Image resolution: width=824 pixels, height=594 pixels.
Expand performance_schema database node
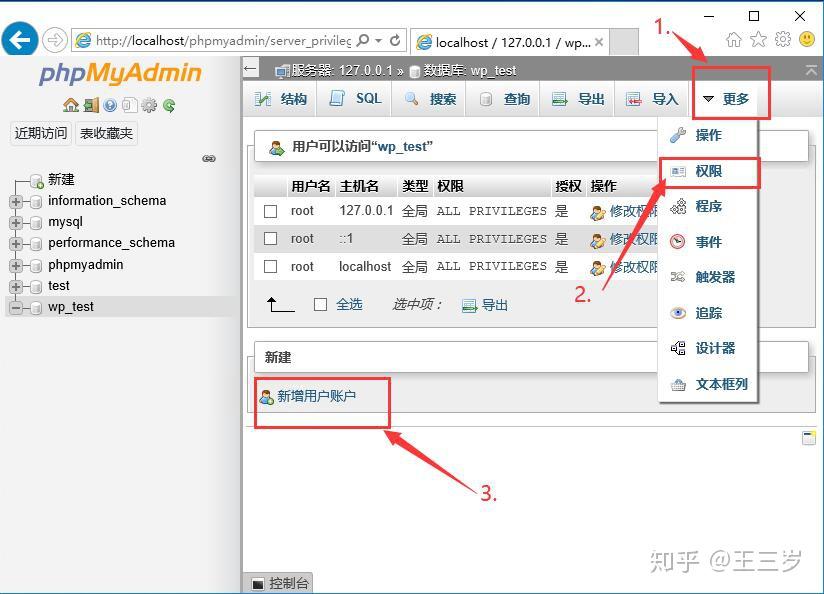click(15, 244)
